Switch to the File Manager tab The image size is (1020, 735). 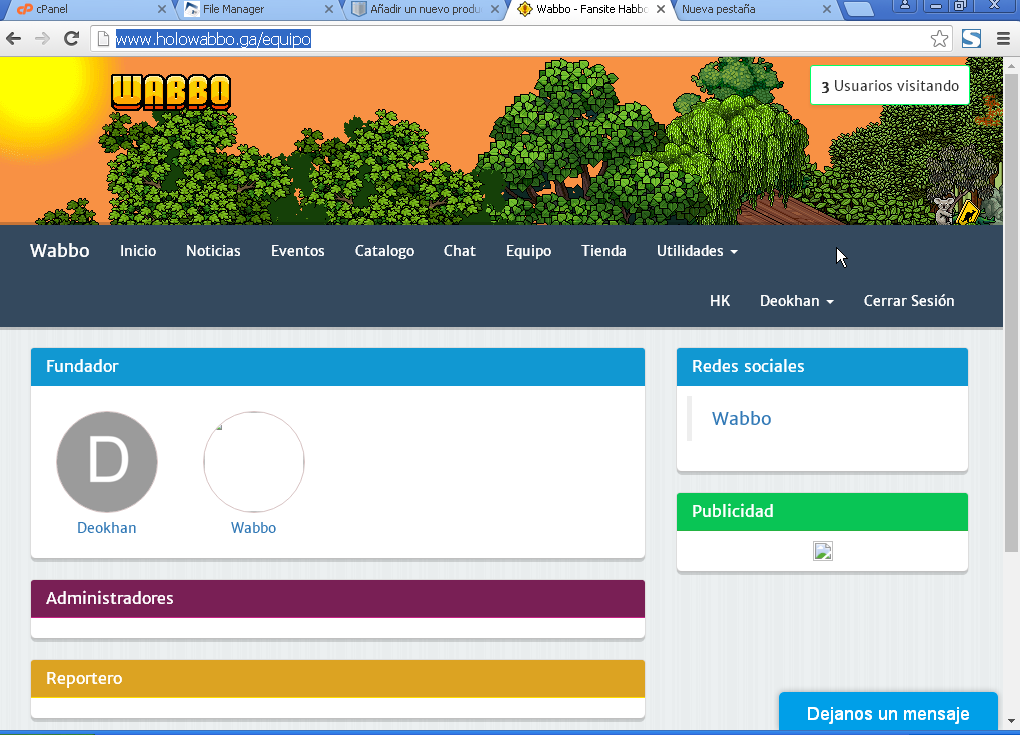[x=255, y=9]
